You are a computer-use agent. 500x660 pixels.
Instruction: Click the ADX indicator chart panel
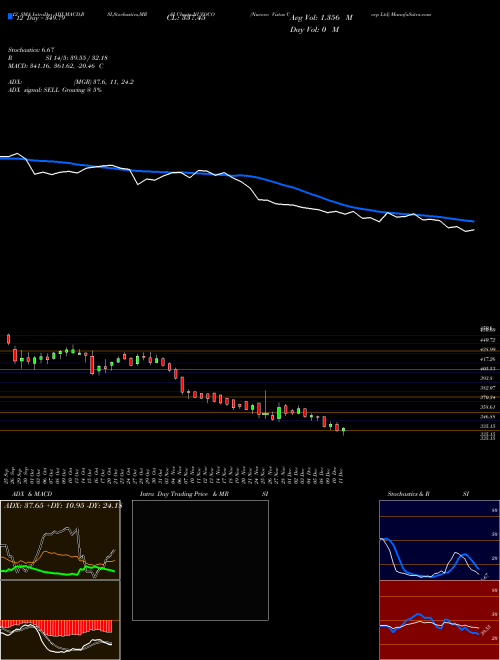pos(60,540)
